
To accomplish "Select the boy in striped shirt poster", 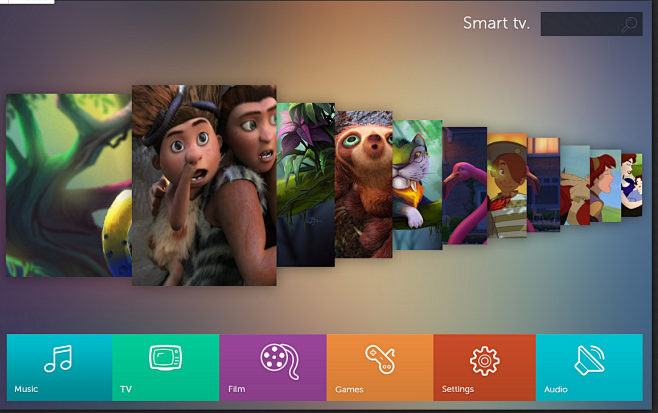I will 507,186.
